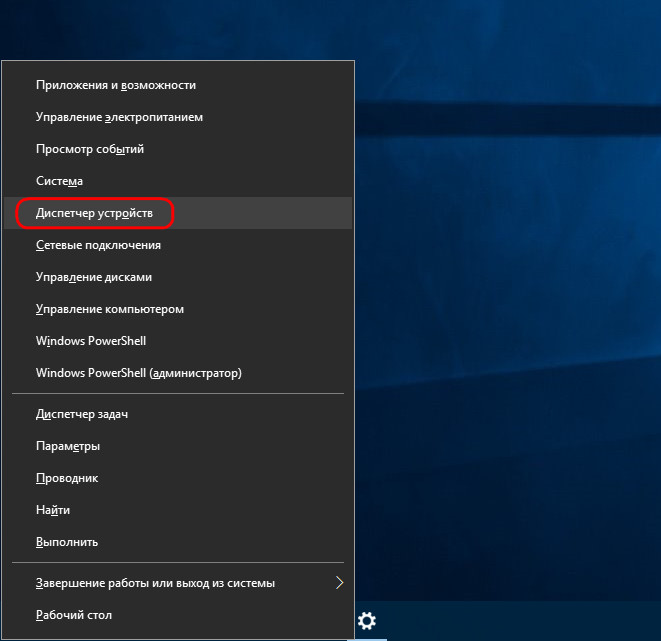Launch Windows PowerShell (администратор)
The image size is (661, 641).
(177, 373)
